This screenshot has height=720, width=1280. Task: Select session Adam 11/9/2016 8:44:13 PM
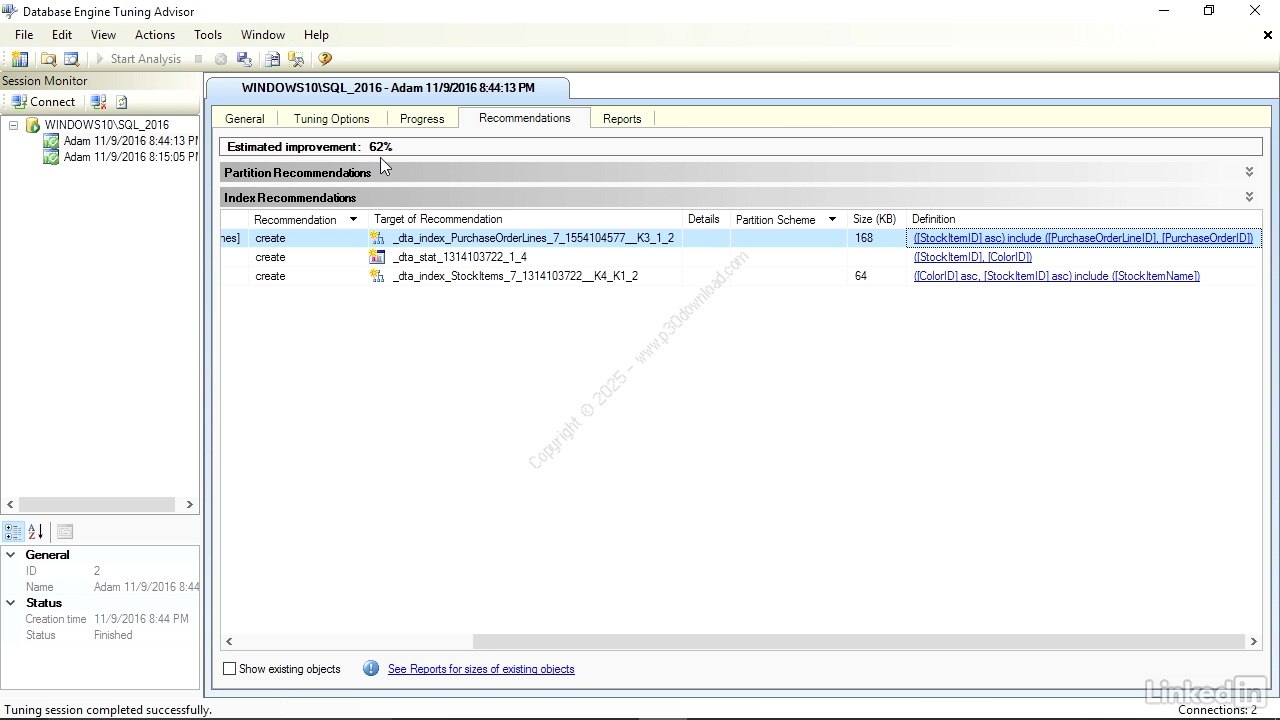131,141
